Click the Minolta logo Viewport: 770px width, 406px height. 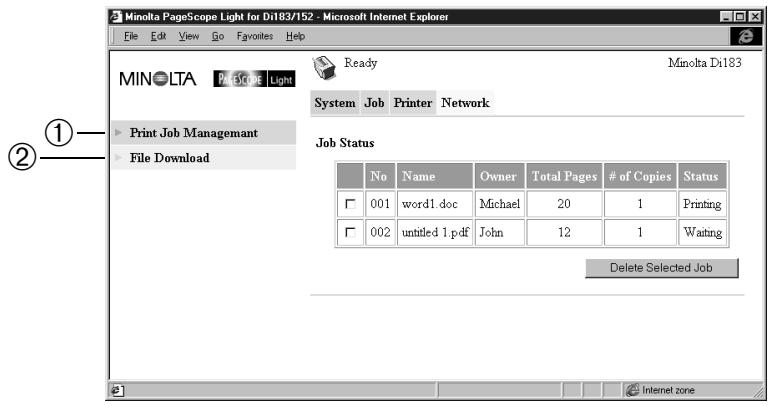pos(158,79)
